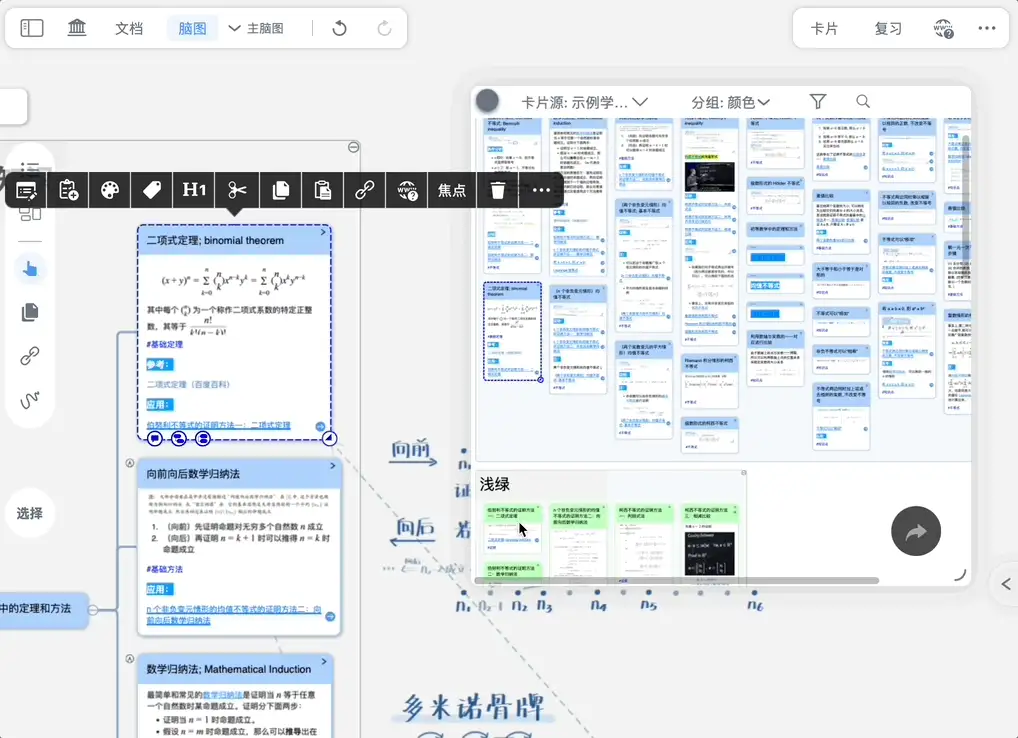
Task: Click the round share arrow button
Action: 915,531
